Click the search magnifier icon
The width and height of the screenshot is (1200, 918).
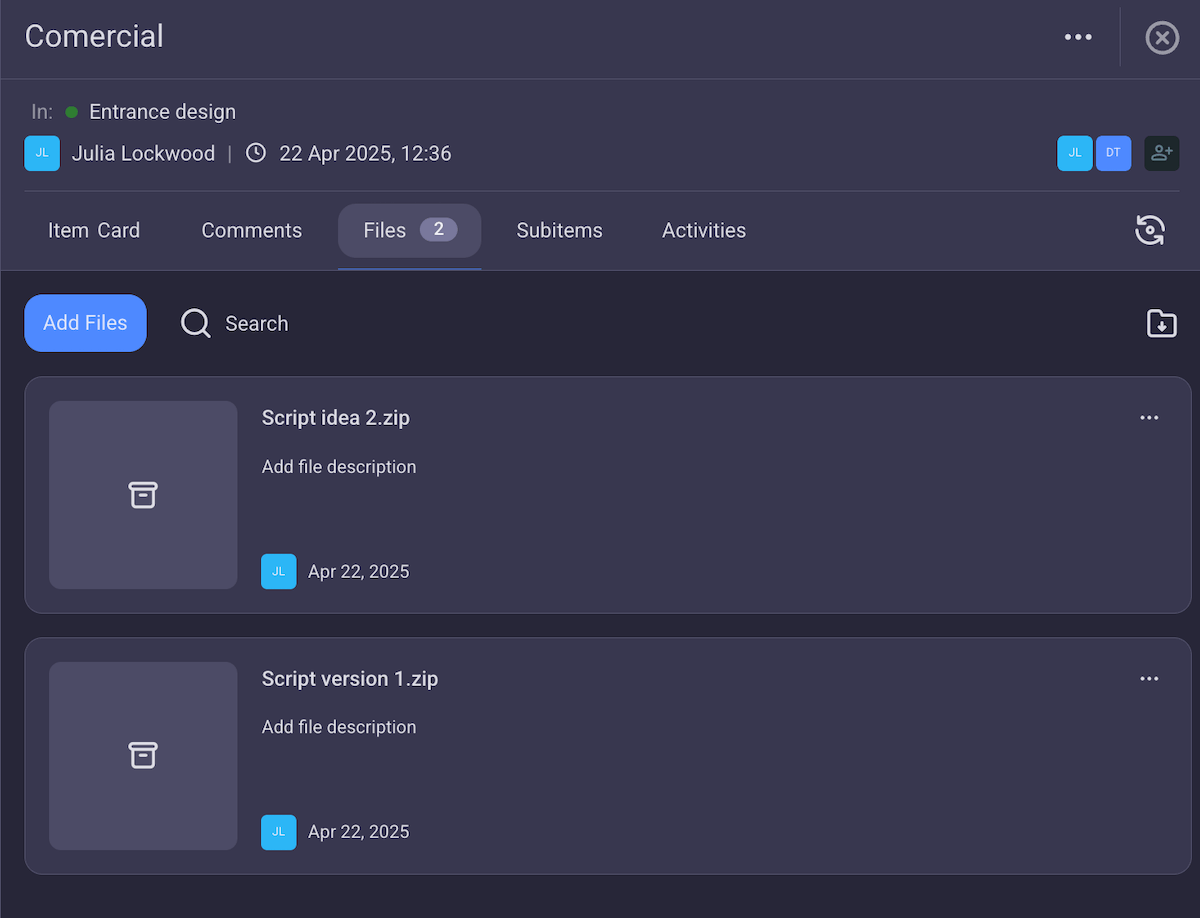tap(195, 323)
